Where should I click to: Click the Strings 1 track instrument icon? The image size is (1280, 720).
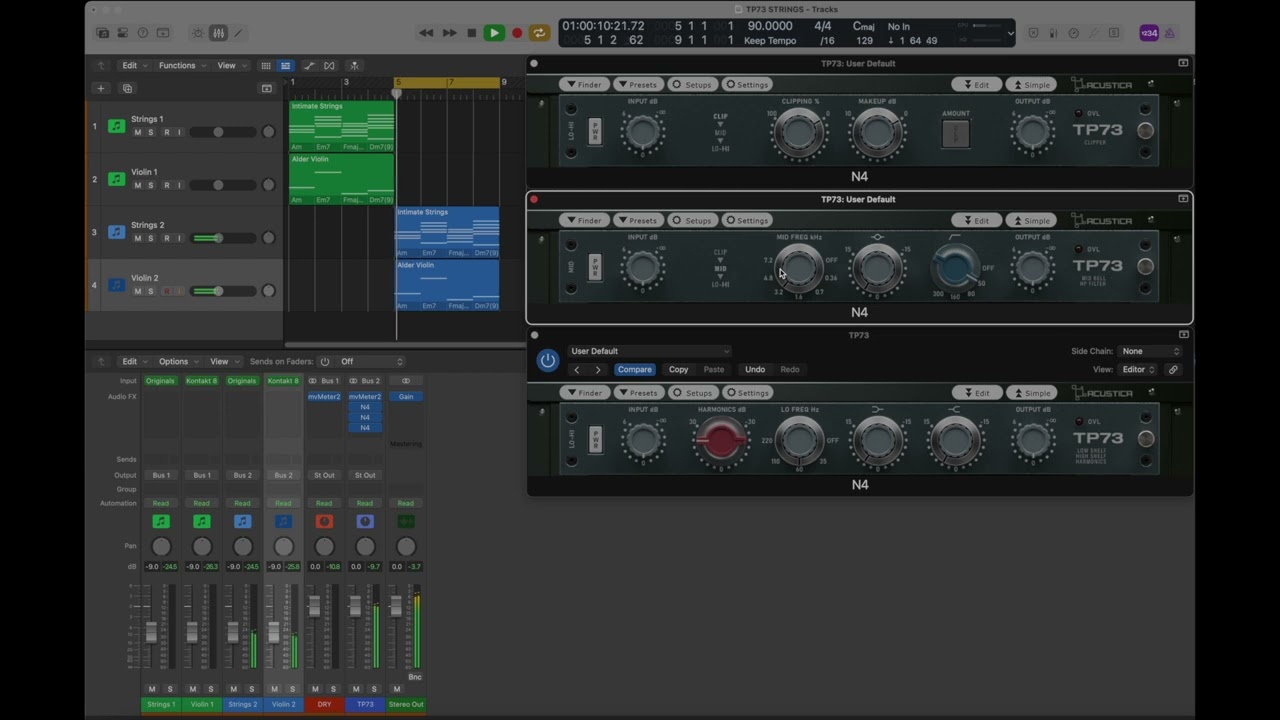(117, 126)
